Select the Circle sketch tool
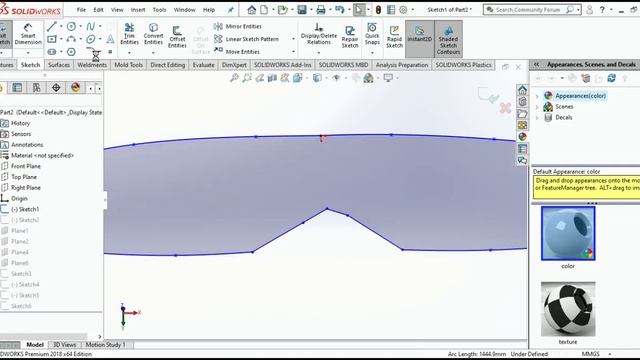 click(x=71, y=27)
